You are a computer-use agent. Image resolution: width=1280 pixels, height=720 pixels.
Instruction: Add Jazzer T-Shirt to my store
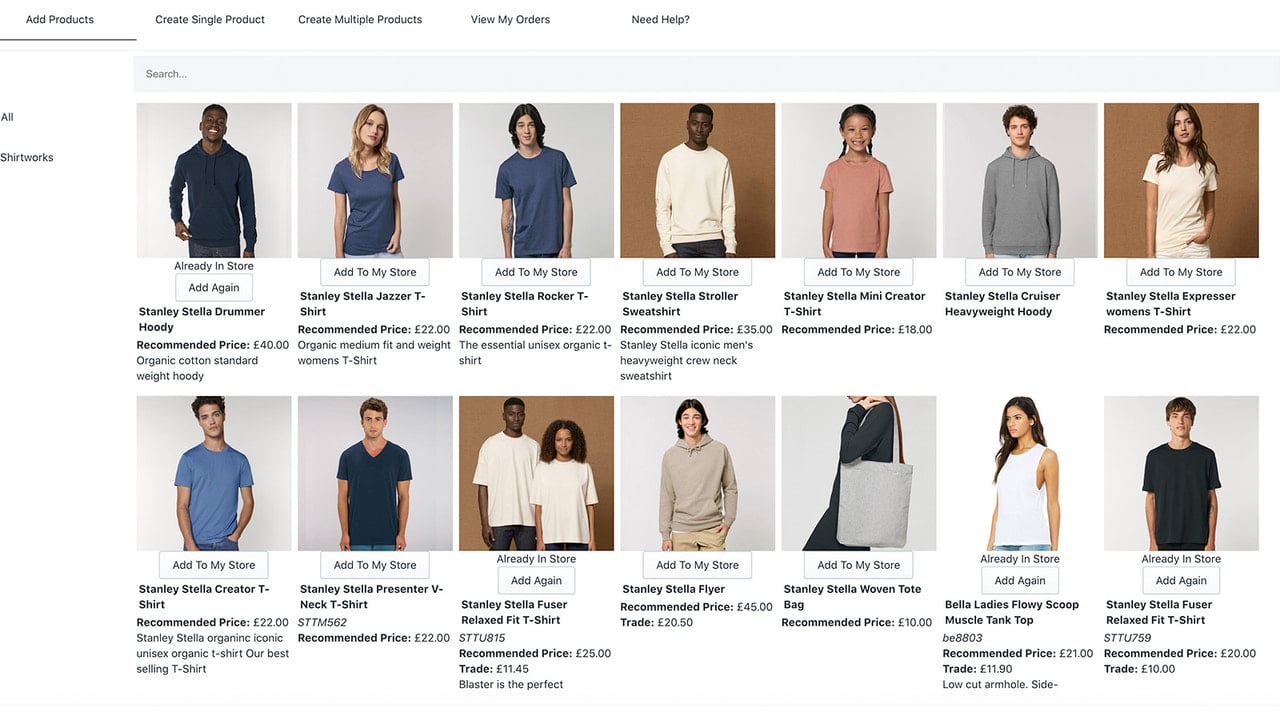(x=375, y=272)
